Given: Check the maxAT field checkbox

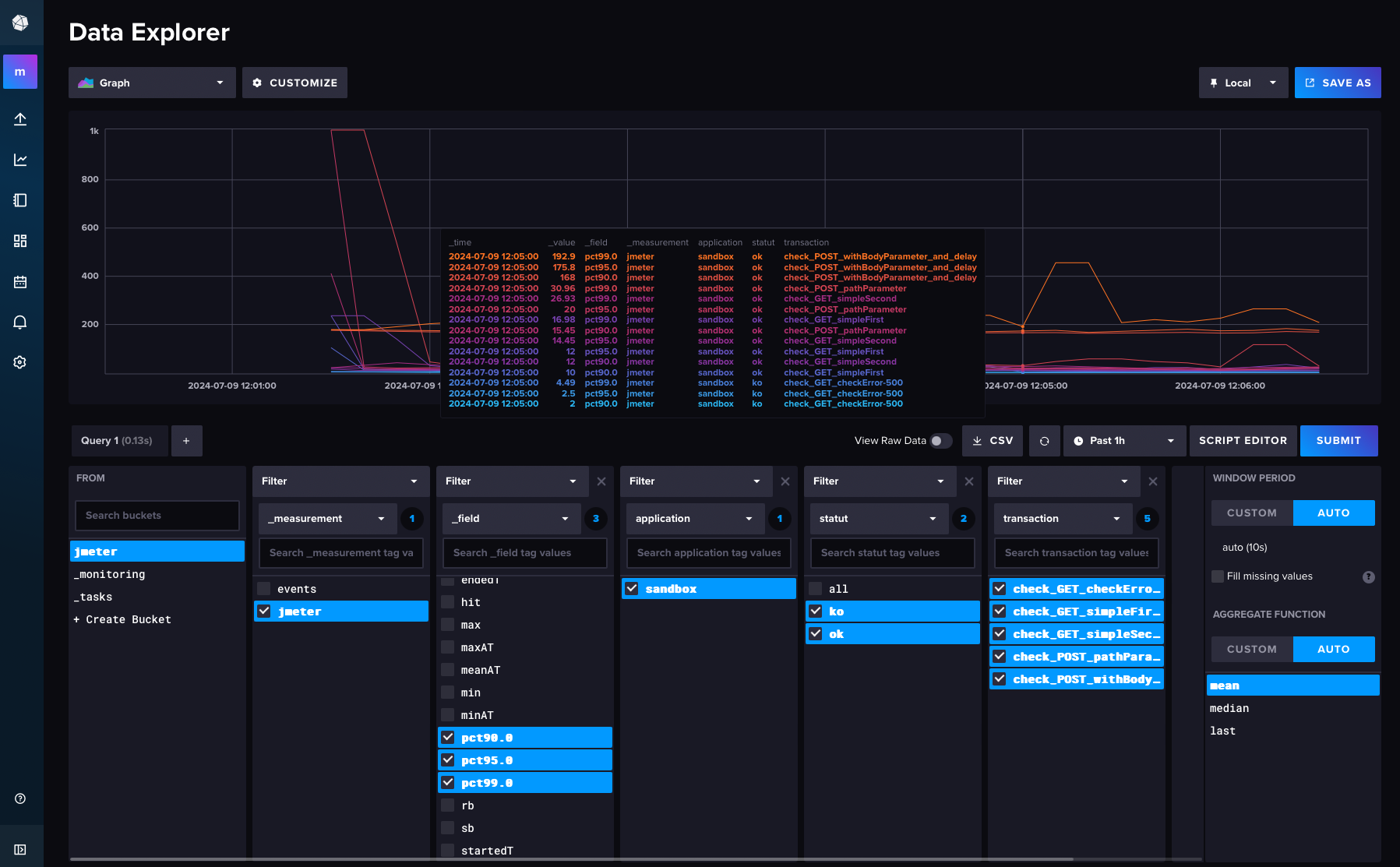Looking at the screenshot, I should pyautogui.click(x=448, y=647).
